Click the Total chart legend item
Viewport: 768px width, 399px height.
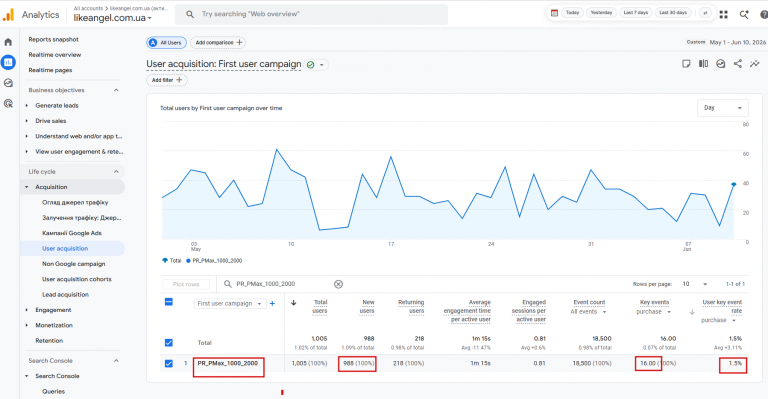point(172,261)
